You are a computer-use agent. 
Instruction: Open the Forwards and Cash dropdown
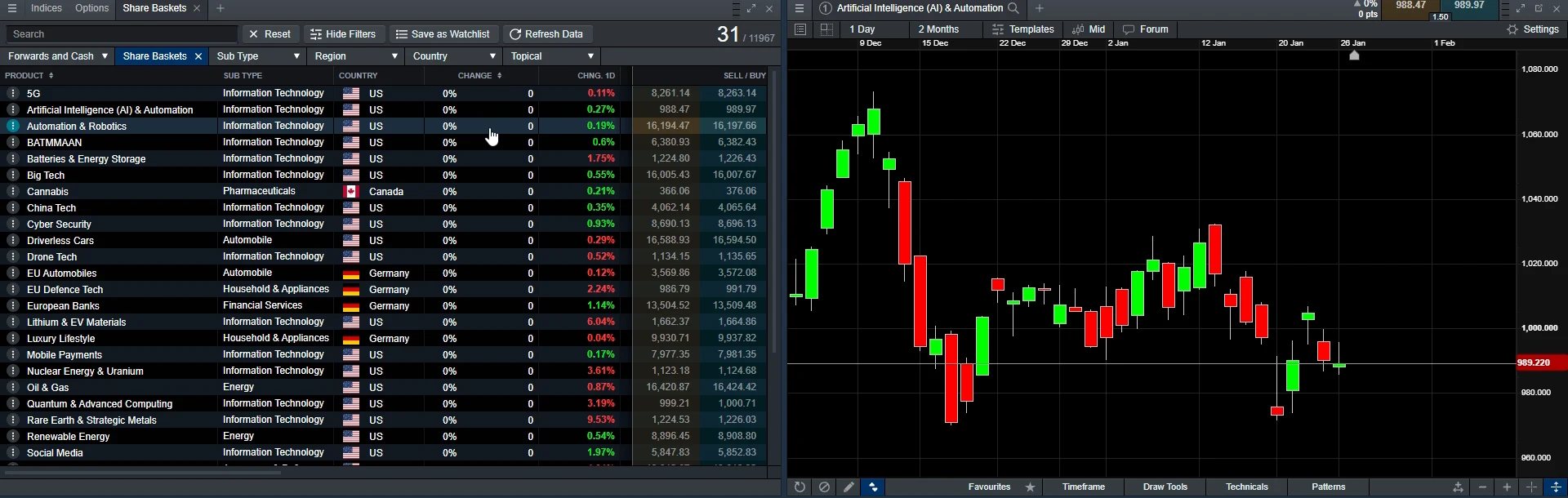(58, 56)
